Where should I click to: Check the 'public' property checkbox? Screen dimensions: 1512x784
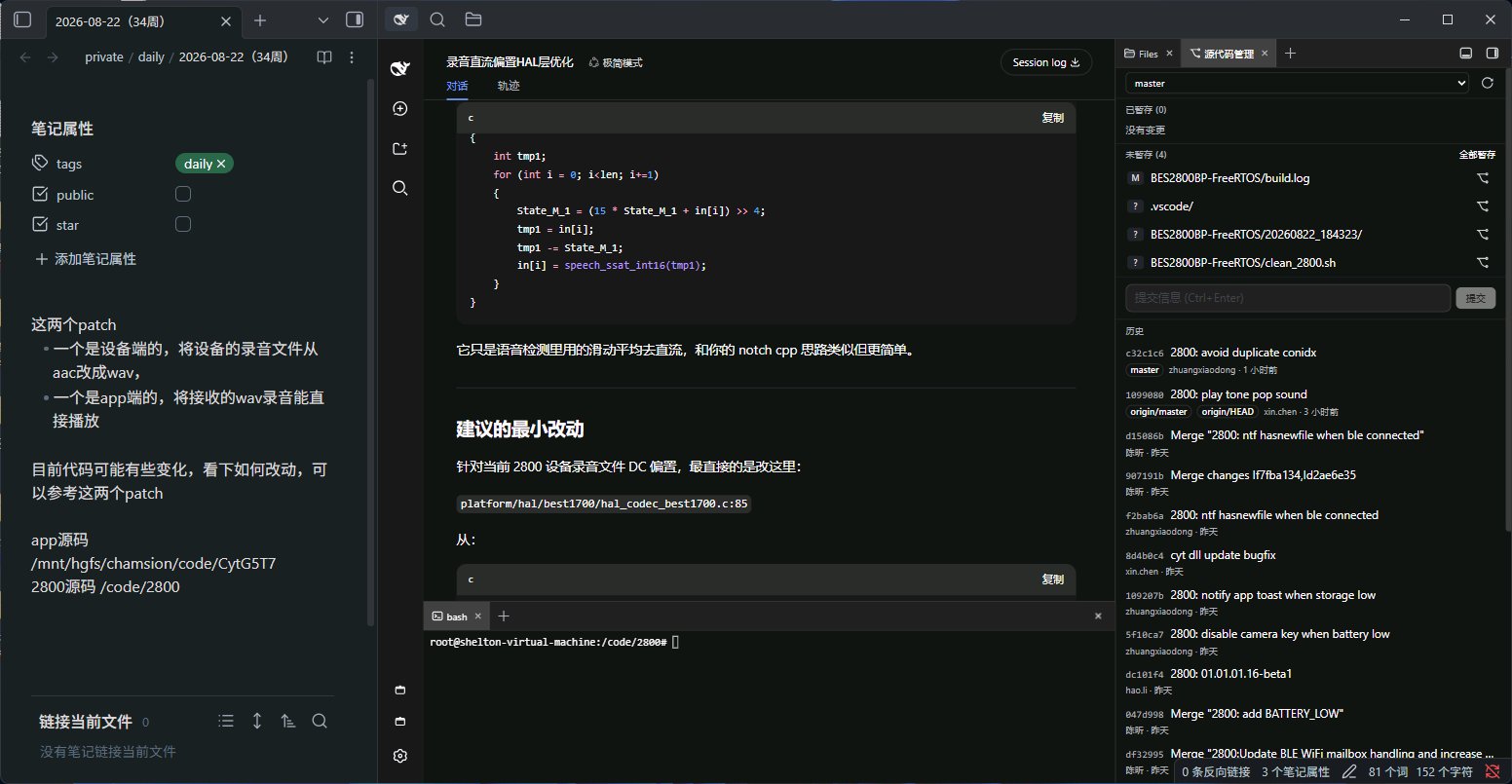click(183, 195)
